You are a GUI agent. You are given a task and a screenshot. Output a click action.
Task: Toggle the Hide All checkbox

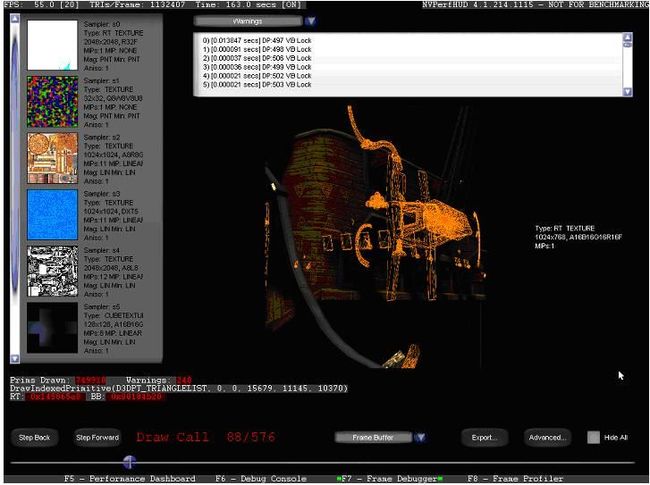594,437
